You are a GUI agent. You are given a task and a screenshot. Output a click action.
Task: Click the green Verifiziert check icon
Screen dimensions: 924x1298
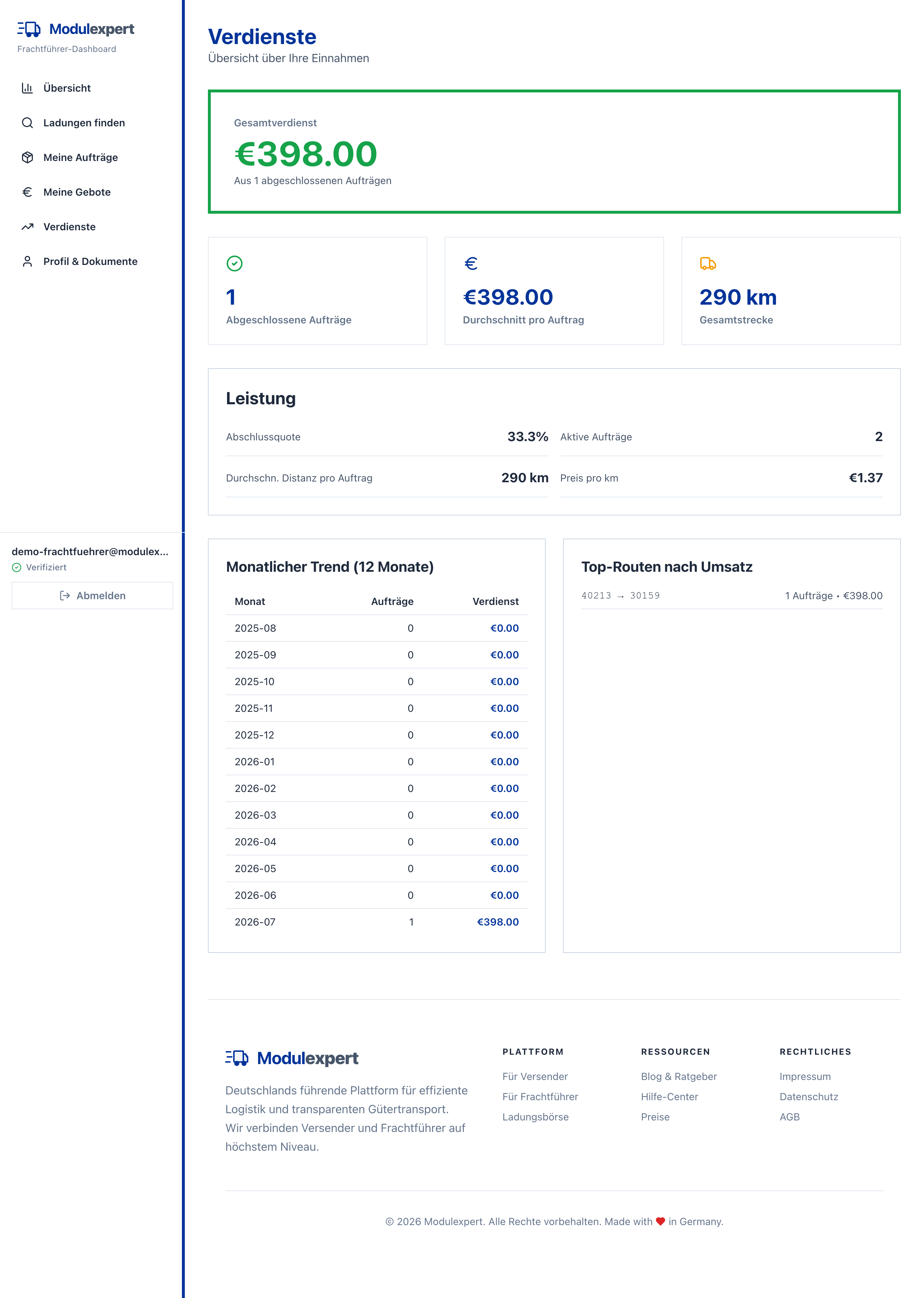[x=17, y=567]
